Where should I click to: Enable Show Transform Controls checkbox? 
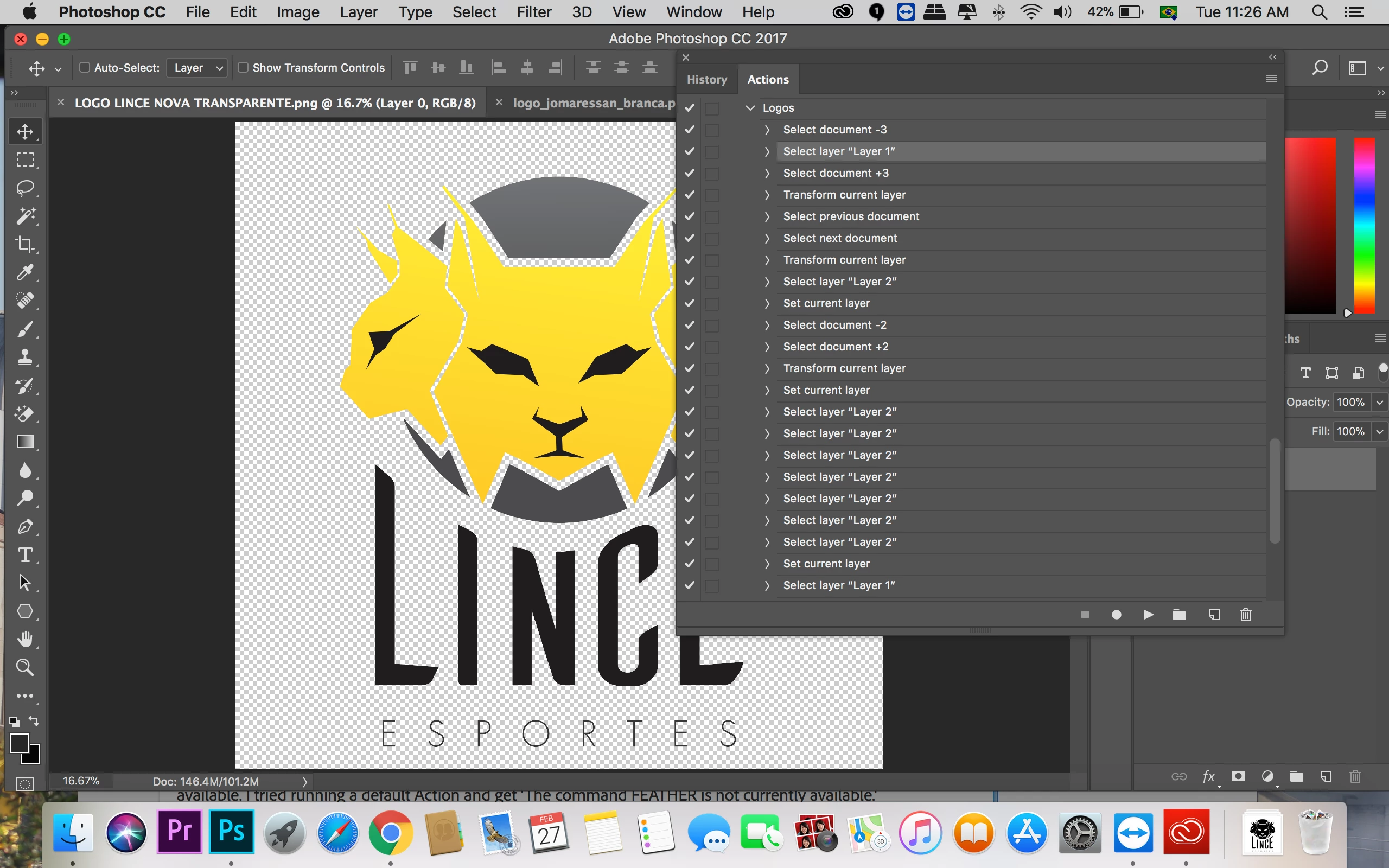pyautogui.click(x=244, y=68)
